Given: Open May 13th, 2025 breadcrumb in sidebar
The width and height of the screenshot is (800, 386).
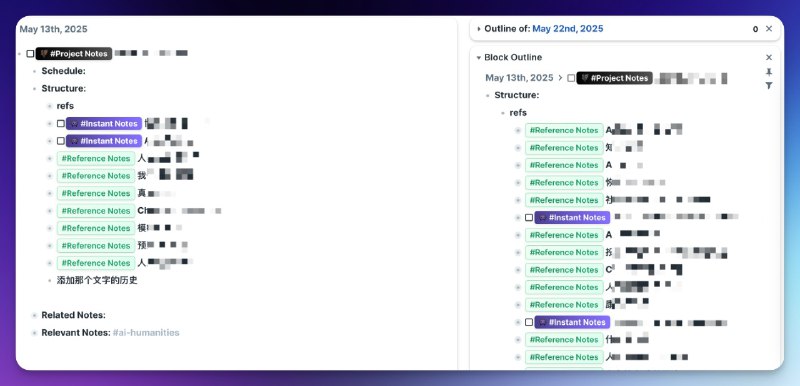Looking at the screenshot, I should [519, 78].
